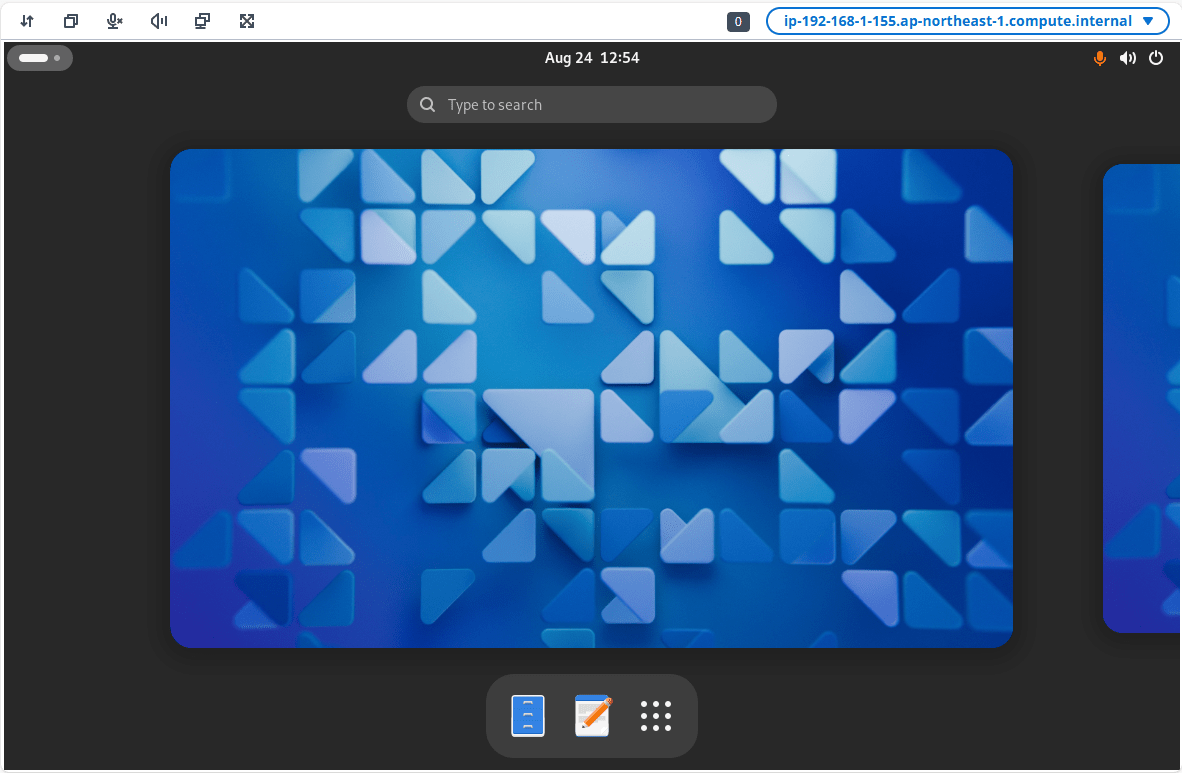Toggle the speaker audio icon in the viewer toolbar
The height and width of the screenshot is (773, 1182).
(x=158, y=21)
